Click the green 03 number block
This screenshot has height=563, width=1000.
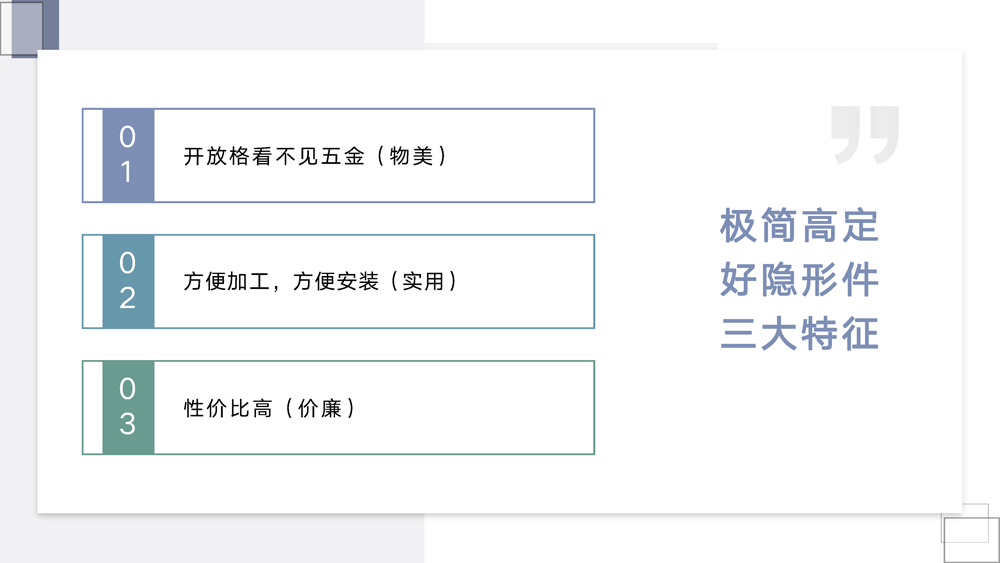point(128,407)
